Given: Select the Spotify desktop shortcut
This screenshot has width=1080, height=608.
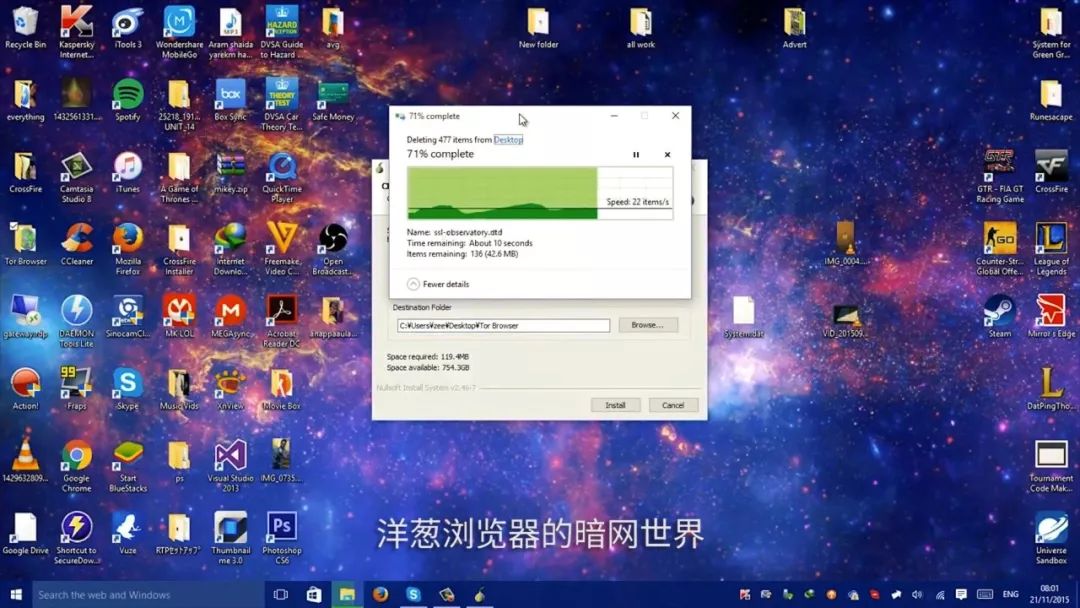Looking at the screenshot, I should tap(128, 100).
